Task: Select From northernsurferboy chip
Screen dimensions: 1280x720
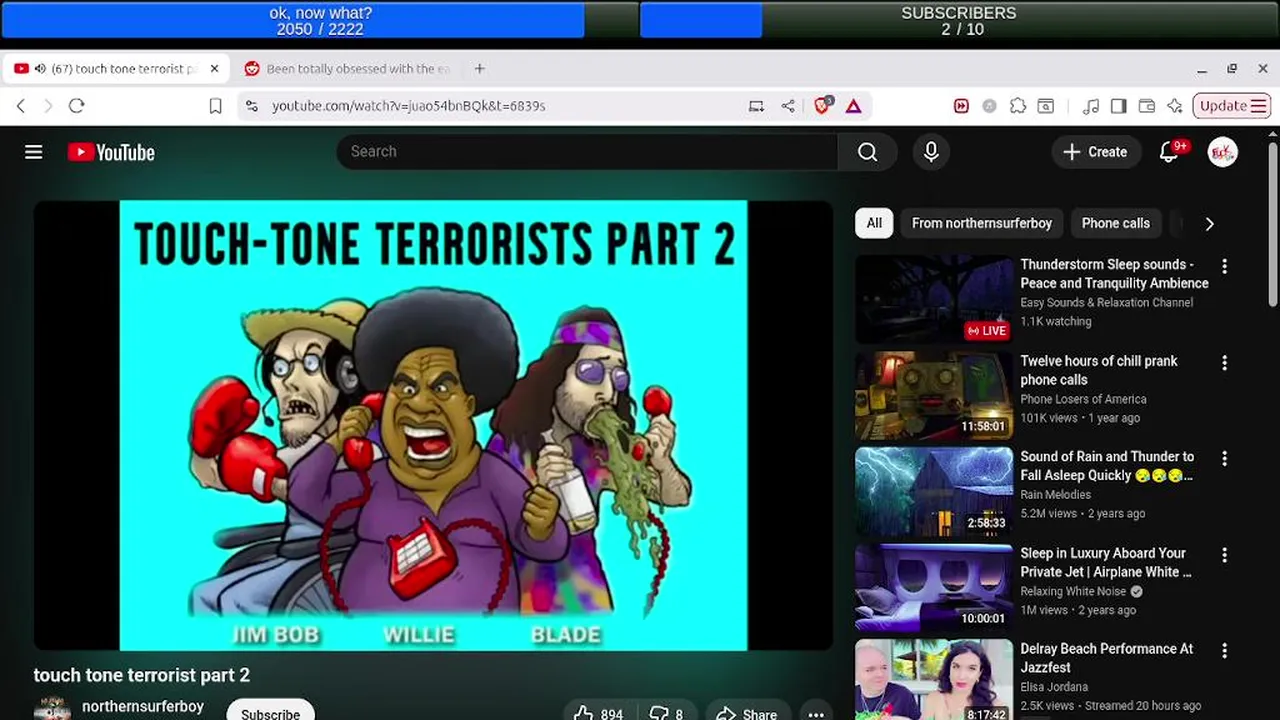Action: [981, 224]
